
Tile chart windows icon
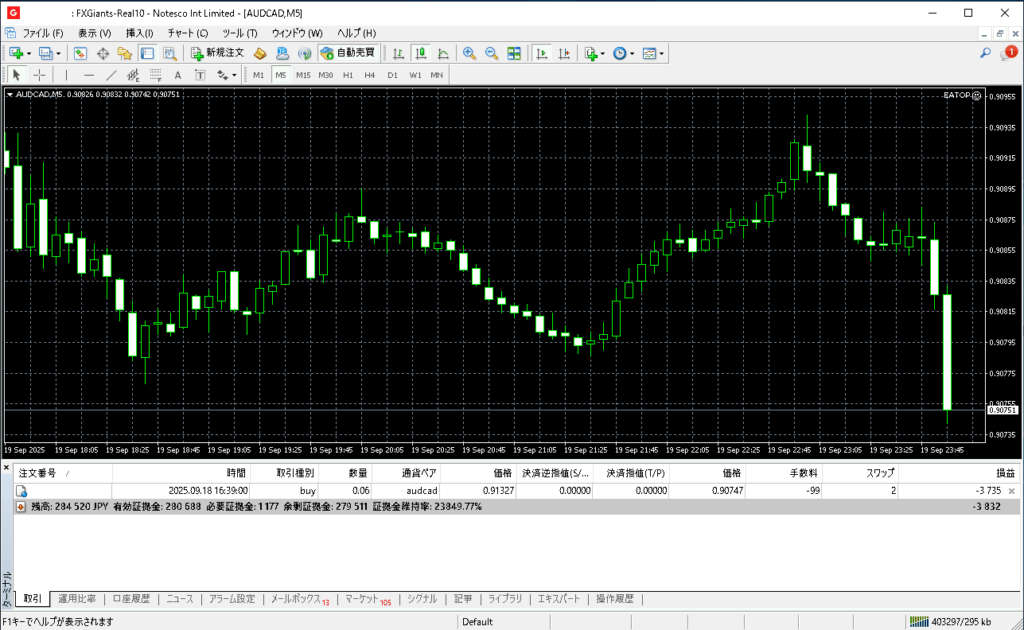coord(514,53)
